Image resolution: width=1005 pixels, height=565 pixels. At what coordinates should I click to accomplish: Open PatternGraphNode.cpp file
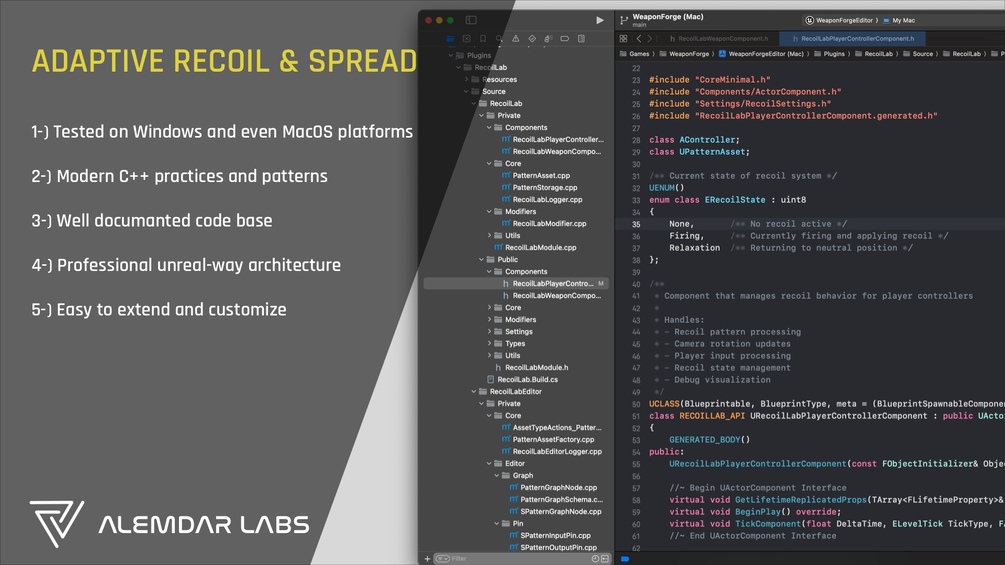coord(558,487)
